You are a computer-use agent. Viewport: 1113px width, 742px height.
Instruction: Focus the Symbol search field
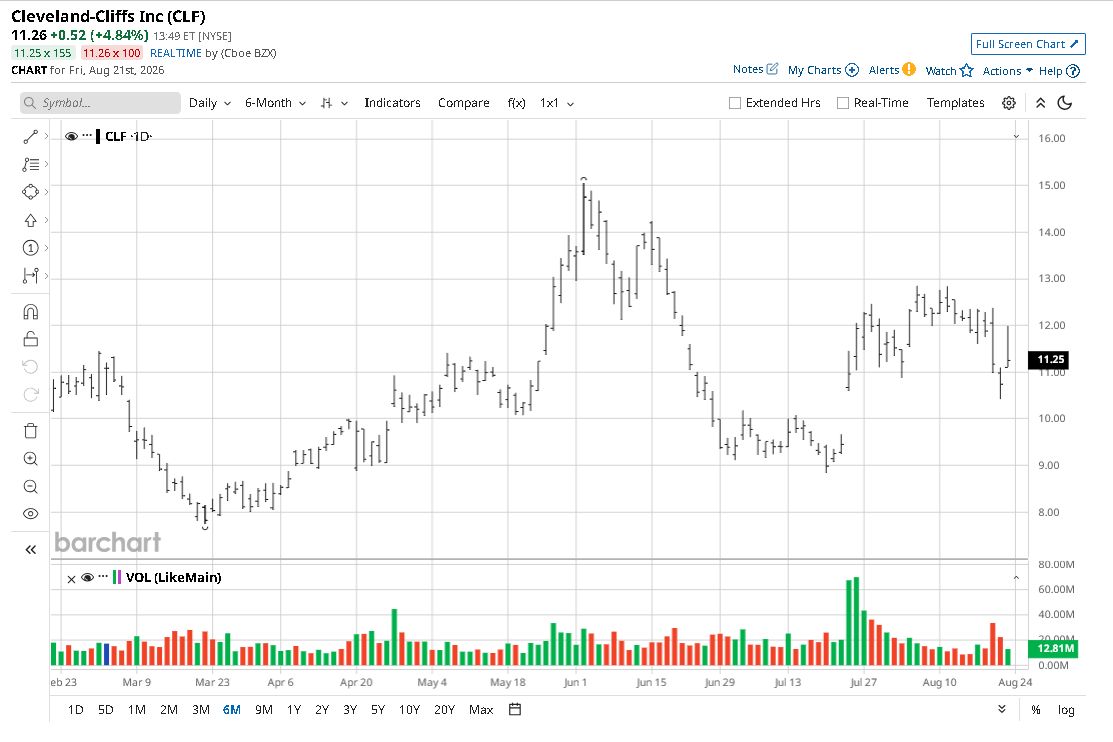click(100, 103)
